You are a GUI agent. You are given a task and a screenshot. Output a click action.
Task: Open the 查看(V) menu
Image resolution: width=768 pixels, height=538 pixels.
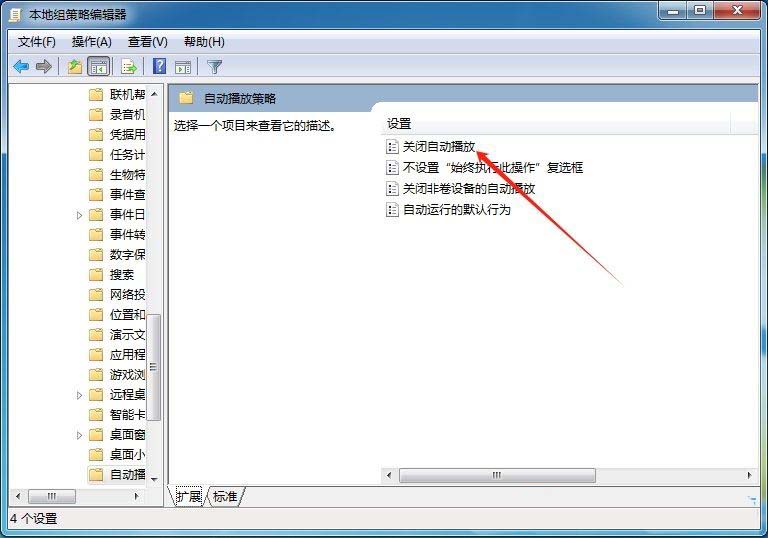[147, 42]
